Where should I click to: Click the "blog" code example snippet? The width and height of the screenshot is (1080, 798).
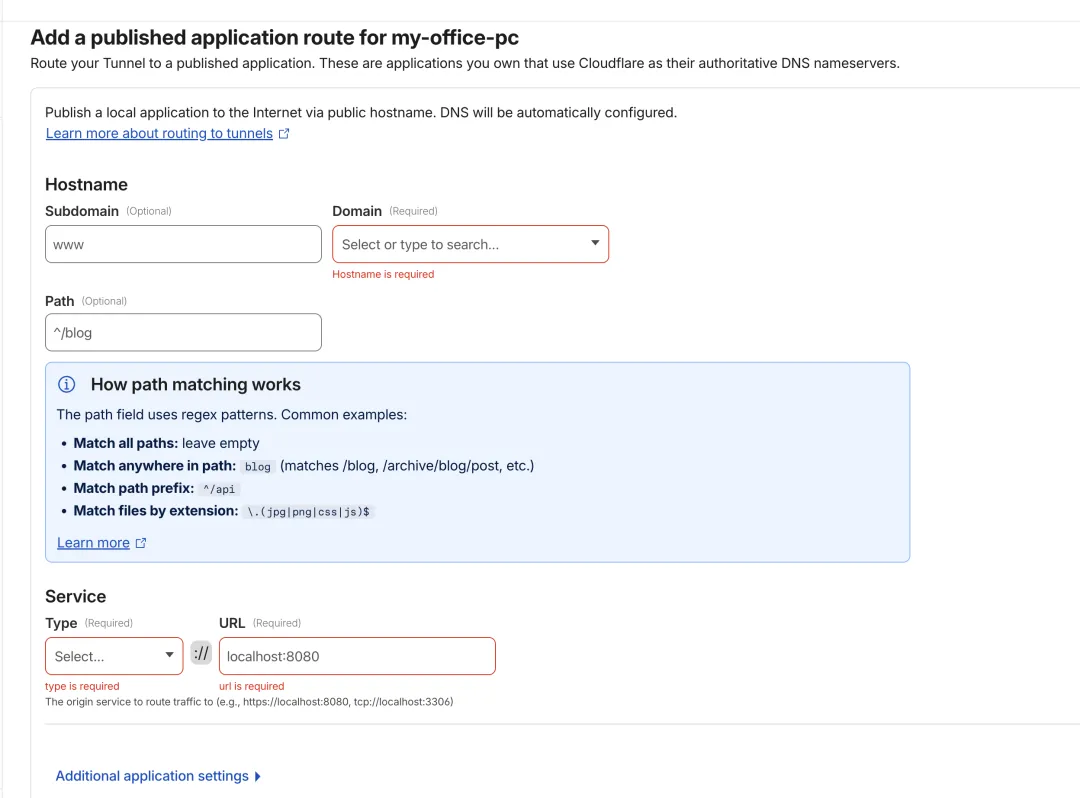(258, 467)
